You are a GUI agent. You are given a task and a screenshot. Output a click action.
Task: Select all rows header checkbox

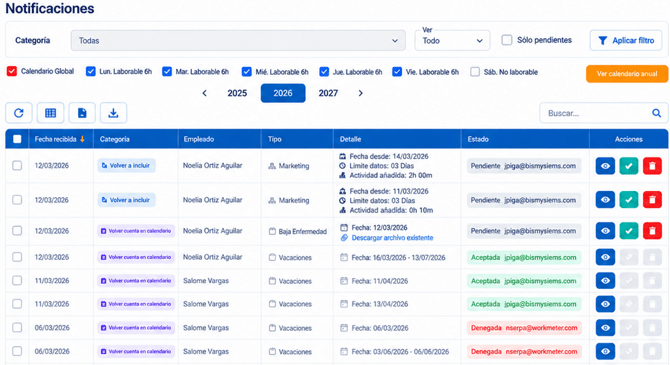tap(17, 139)
